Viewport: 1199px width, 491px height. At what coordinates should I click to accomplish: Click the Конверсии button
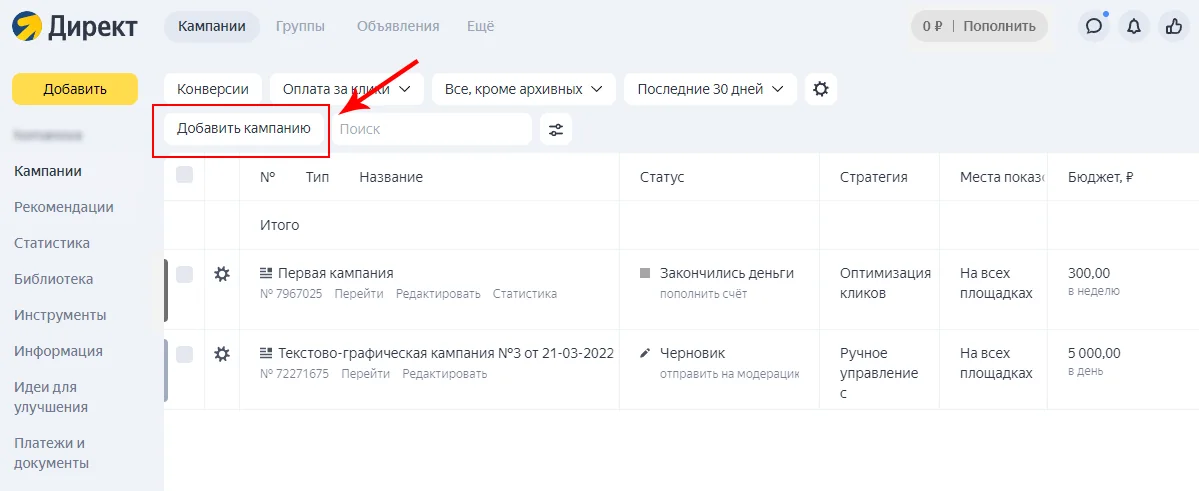point(213,89)
